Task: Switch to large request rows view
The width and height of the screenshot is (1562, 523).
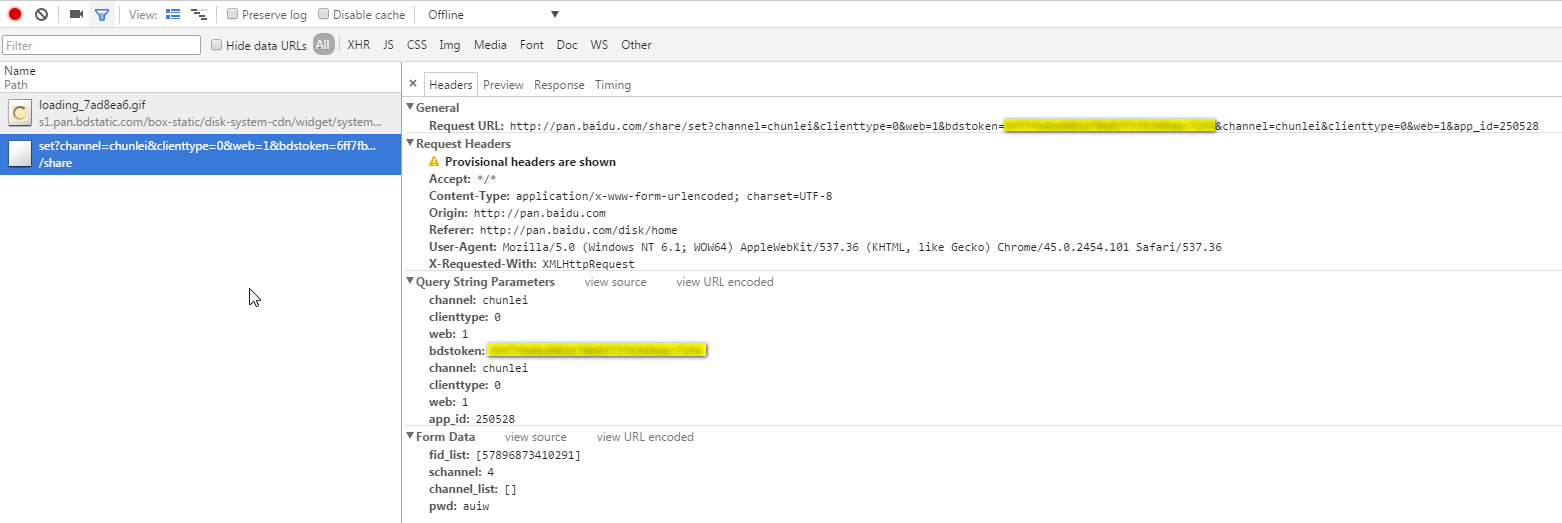Action: [173, 14]
